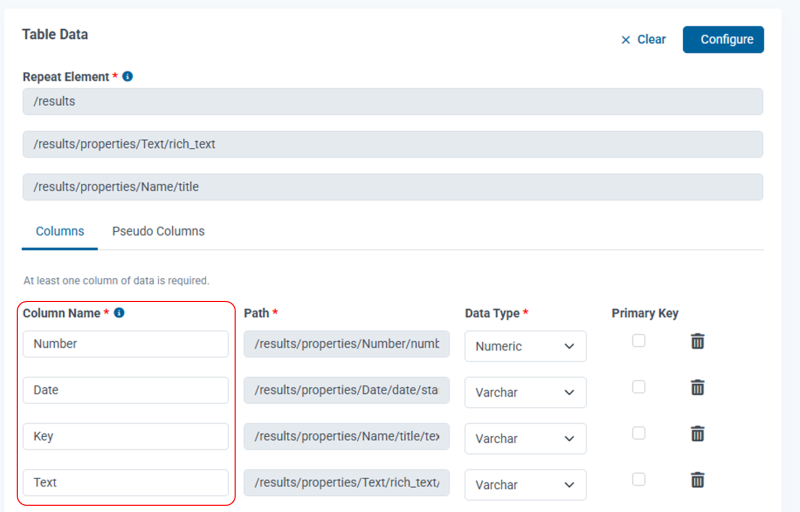Screen dimensions: 800x512
Task: Edit the Number column name field
Action: 126,344
